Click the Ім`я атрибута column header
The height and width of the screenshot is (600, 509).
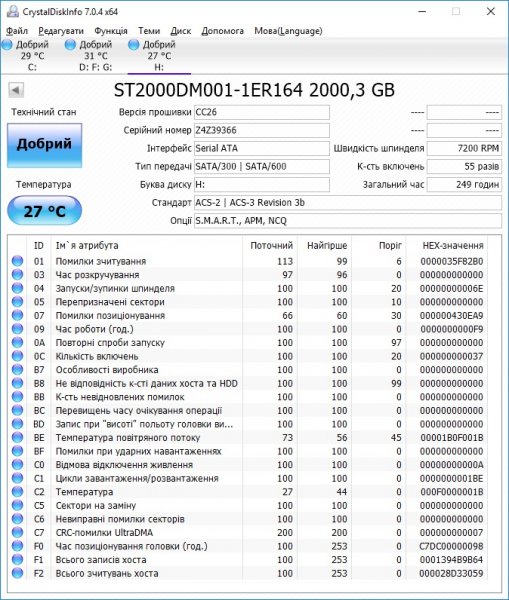pos(147,246)
